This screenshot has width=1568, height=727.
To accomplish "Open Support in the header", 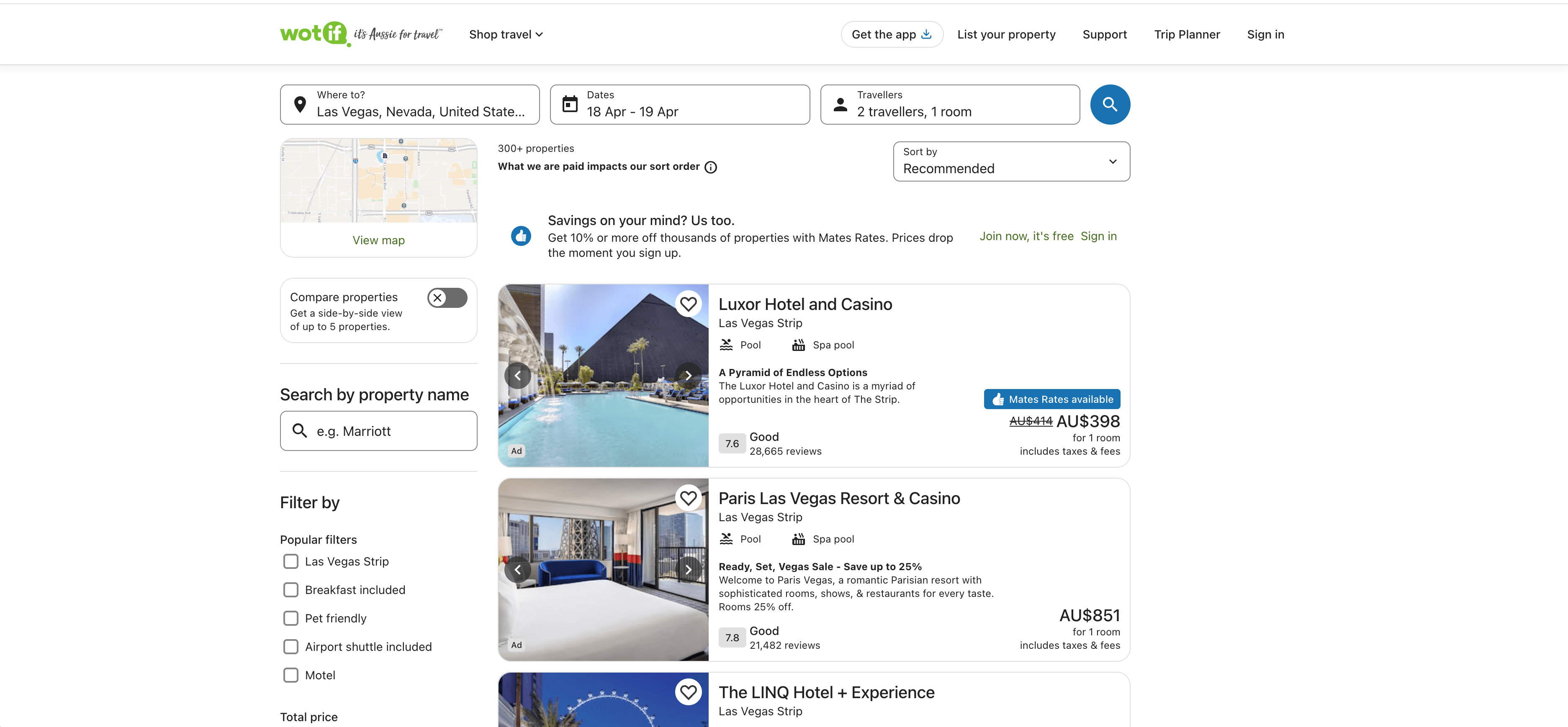I will coord(1104,35).
